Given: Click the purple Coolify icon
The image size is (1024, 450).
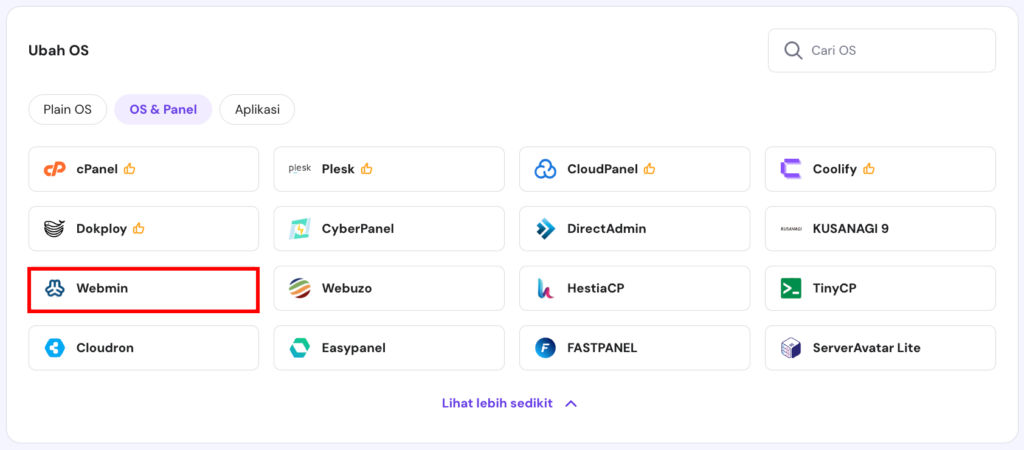Looking at the screenshot, I should tap(790, 169).
